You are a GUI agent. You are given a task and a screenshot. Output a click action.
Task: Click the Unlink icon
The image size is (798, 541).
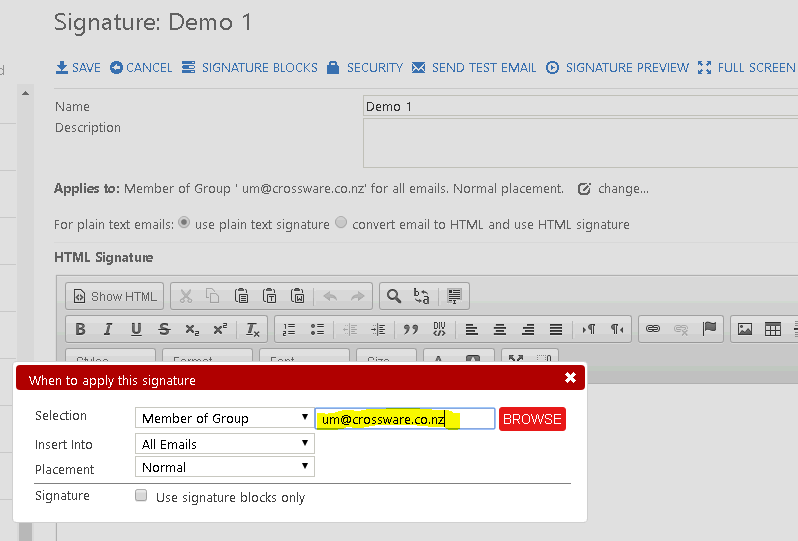pyautogui.click(x=681, y=329)
